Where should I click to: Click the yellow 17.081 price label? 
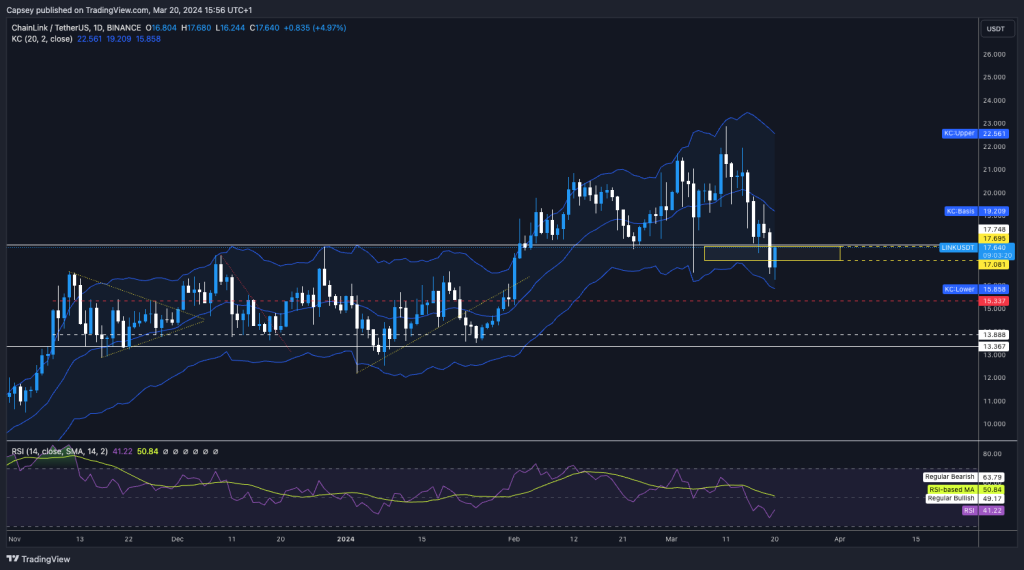[x=992, y=265]
